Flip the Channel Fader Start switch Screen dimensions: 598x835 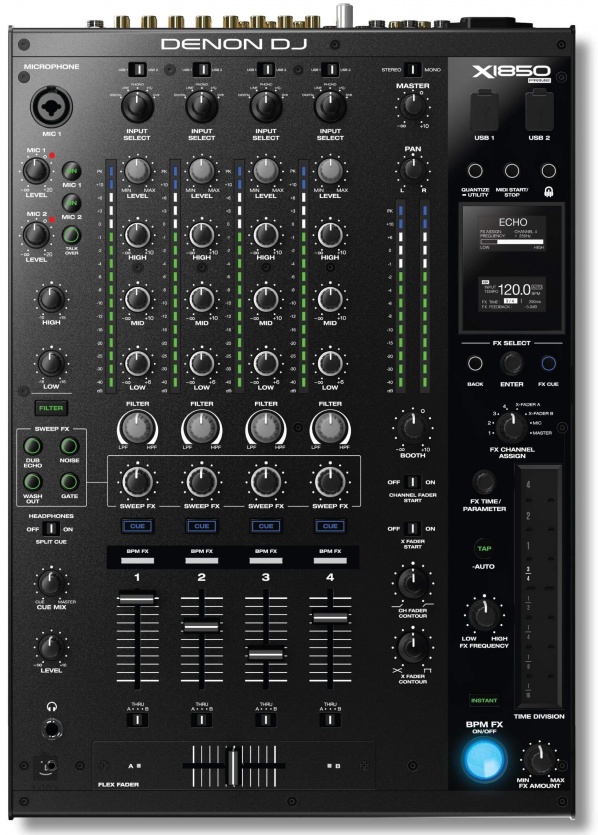[412, 482]
